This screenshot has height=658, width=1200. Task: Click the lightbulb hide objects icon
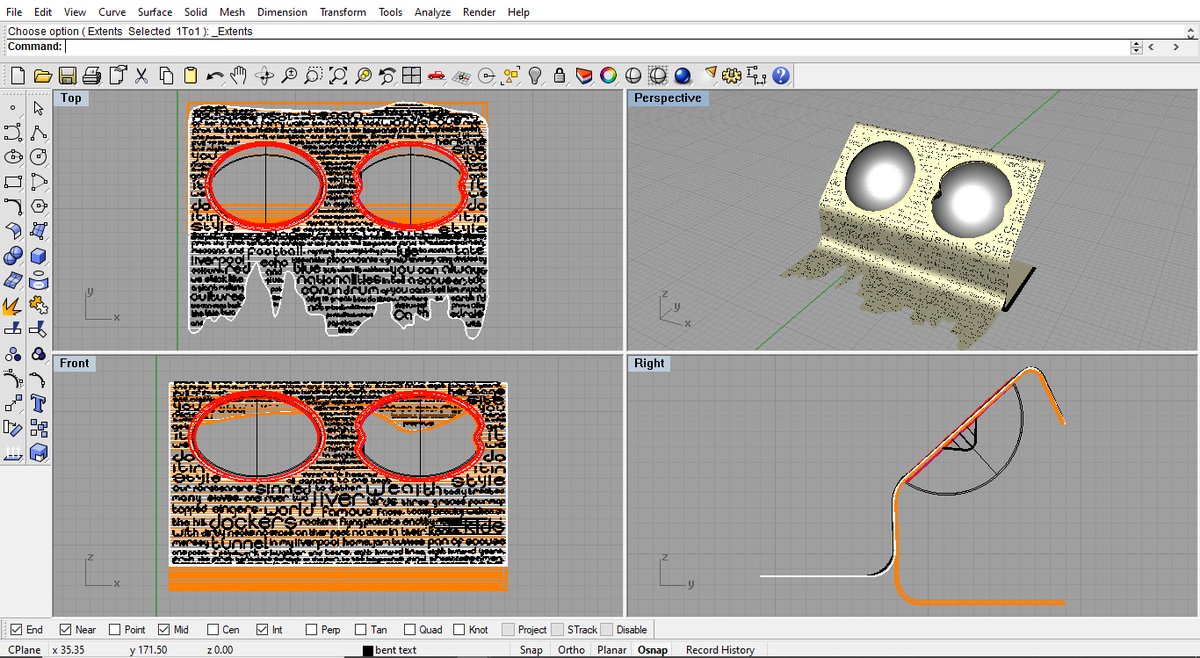pyautogui.click(x=535, y=76)
